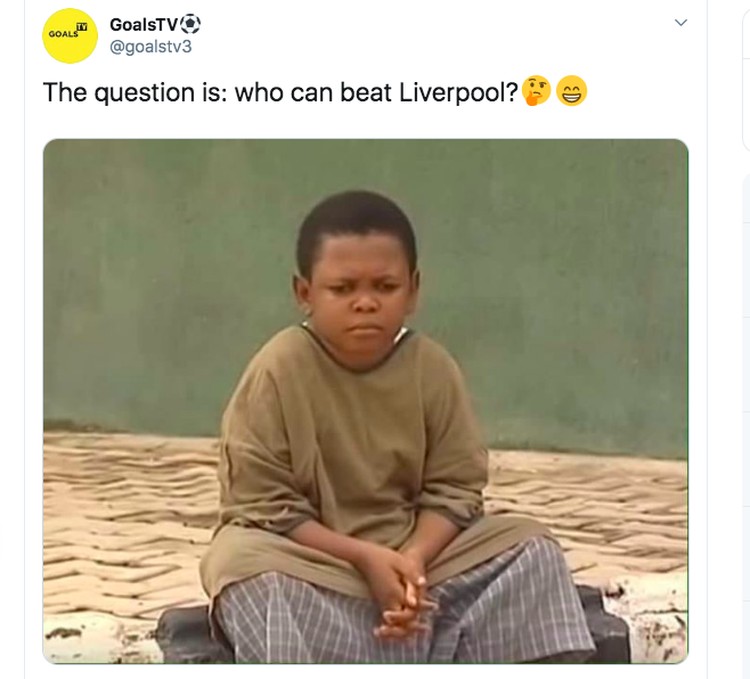750x679 pixels.
Task: Click the thinking face emoji in tweet
Action: click(536, 91)
